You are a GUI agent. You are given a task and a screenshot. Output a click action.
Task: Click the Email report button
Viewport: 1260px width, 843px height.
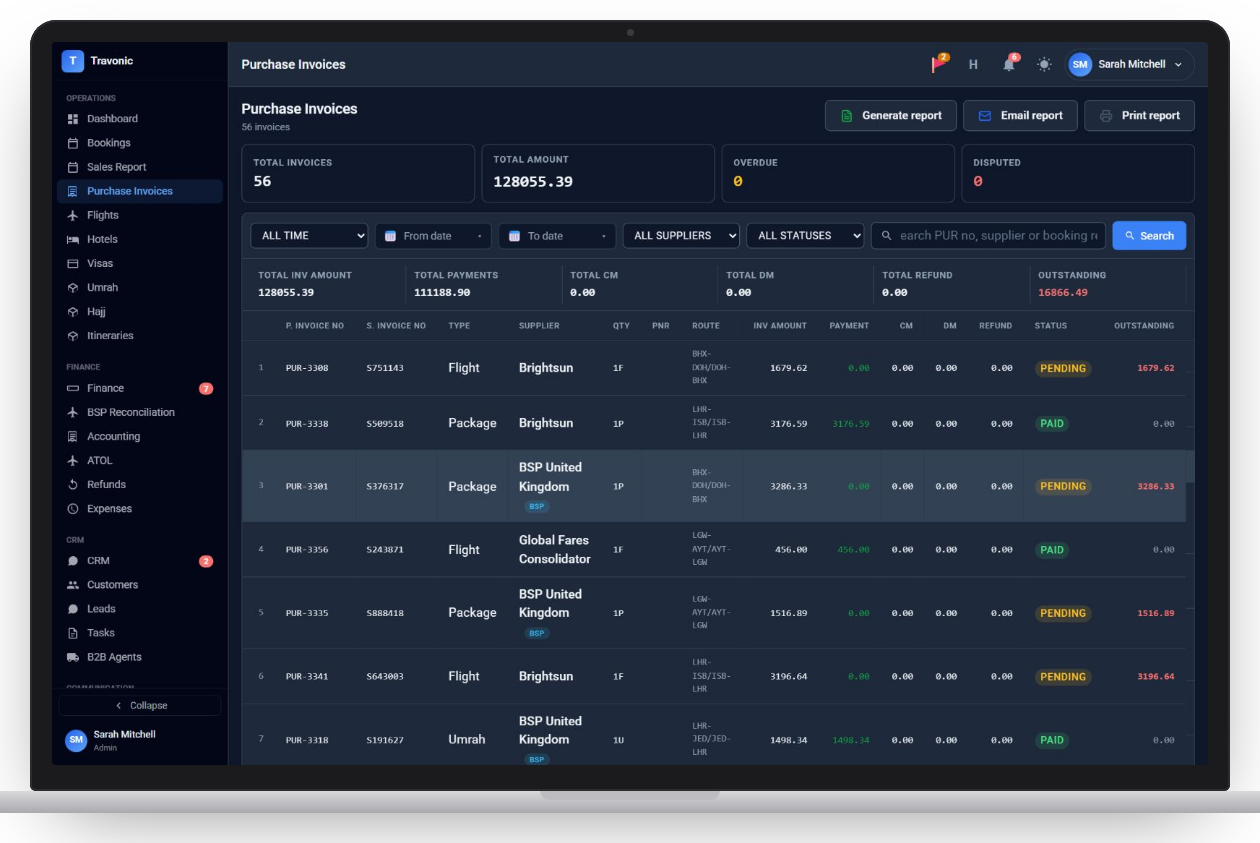coord(1020,116)
